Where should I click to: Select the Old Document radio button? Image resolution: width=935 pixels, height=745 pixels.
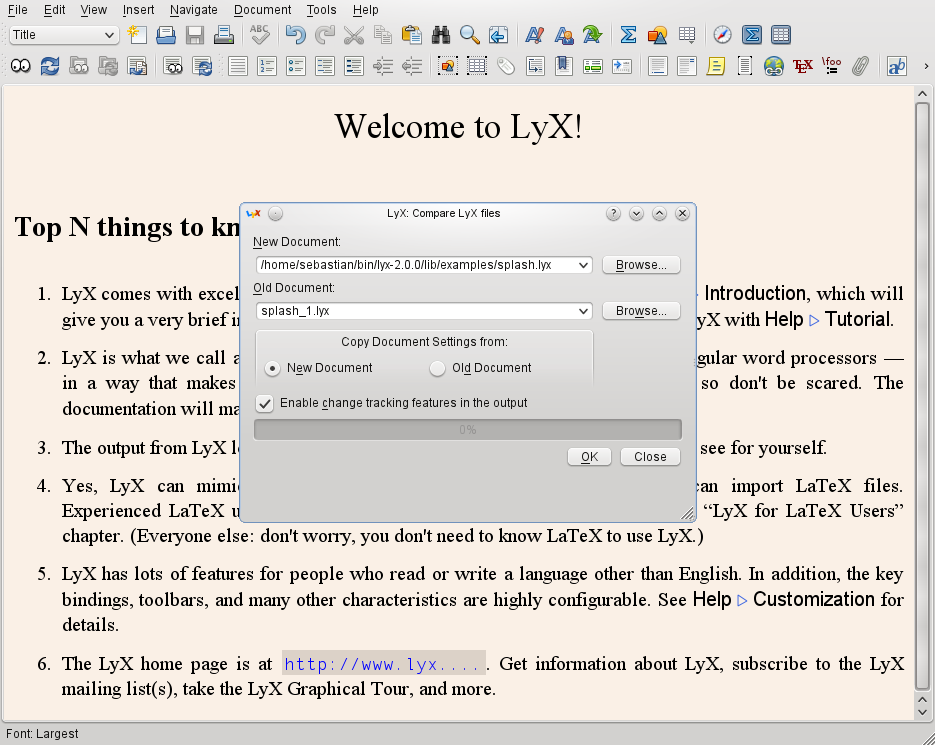pyautogui.click(x=437, y=369)
